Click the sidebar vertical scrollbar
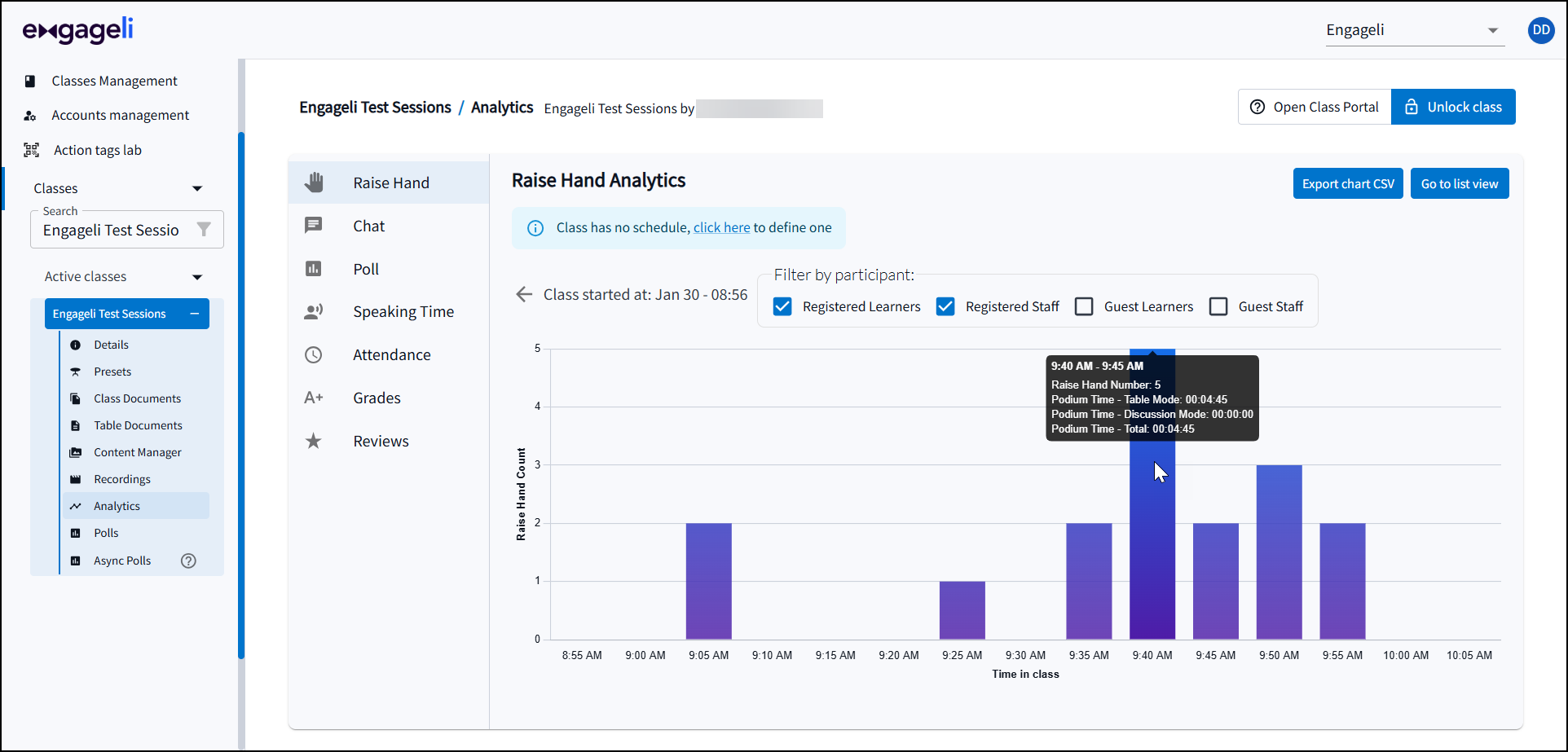 pos(241,395)
